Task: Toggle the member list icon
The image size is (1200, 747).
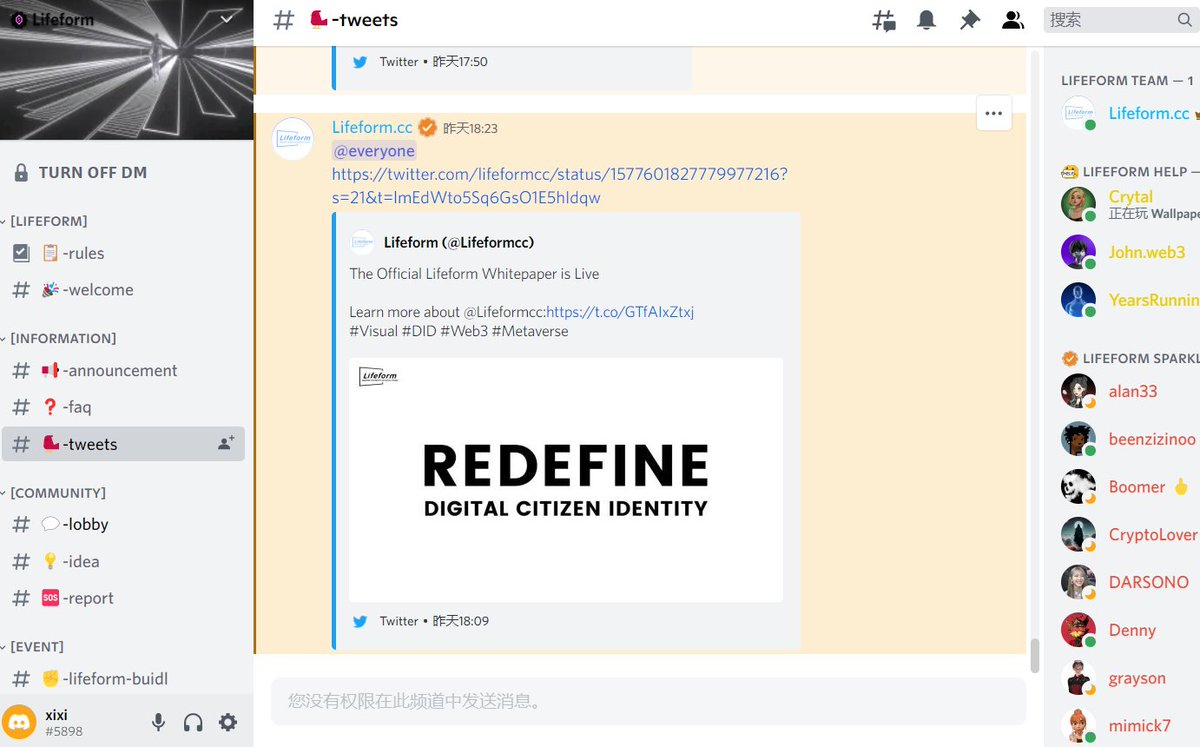Action: pyautogui.click(x=1012, y=20)
